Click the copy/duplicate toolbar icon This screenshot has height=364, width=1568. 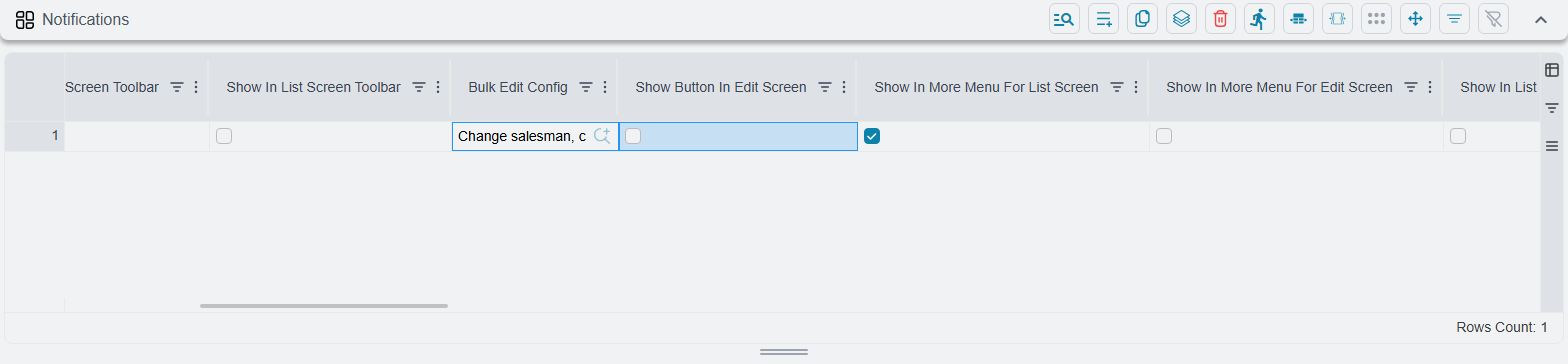click(1142, 19)
